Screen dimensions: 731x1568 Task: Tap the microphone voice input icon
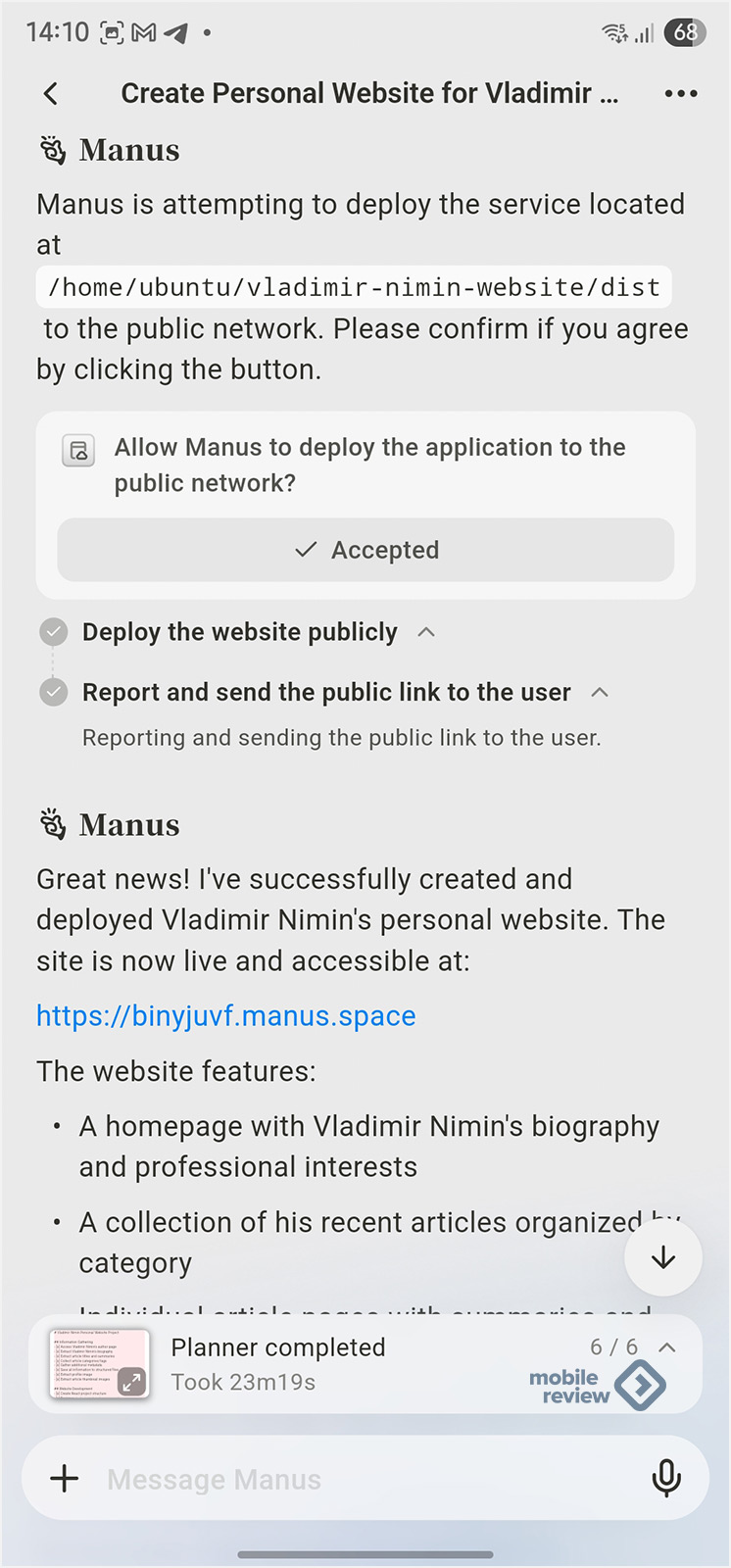pyautogui.click(x=666, y=1478)
